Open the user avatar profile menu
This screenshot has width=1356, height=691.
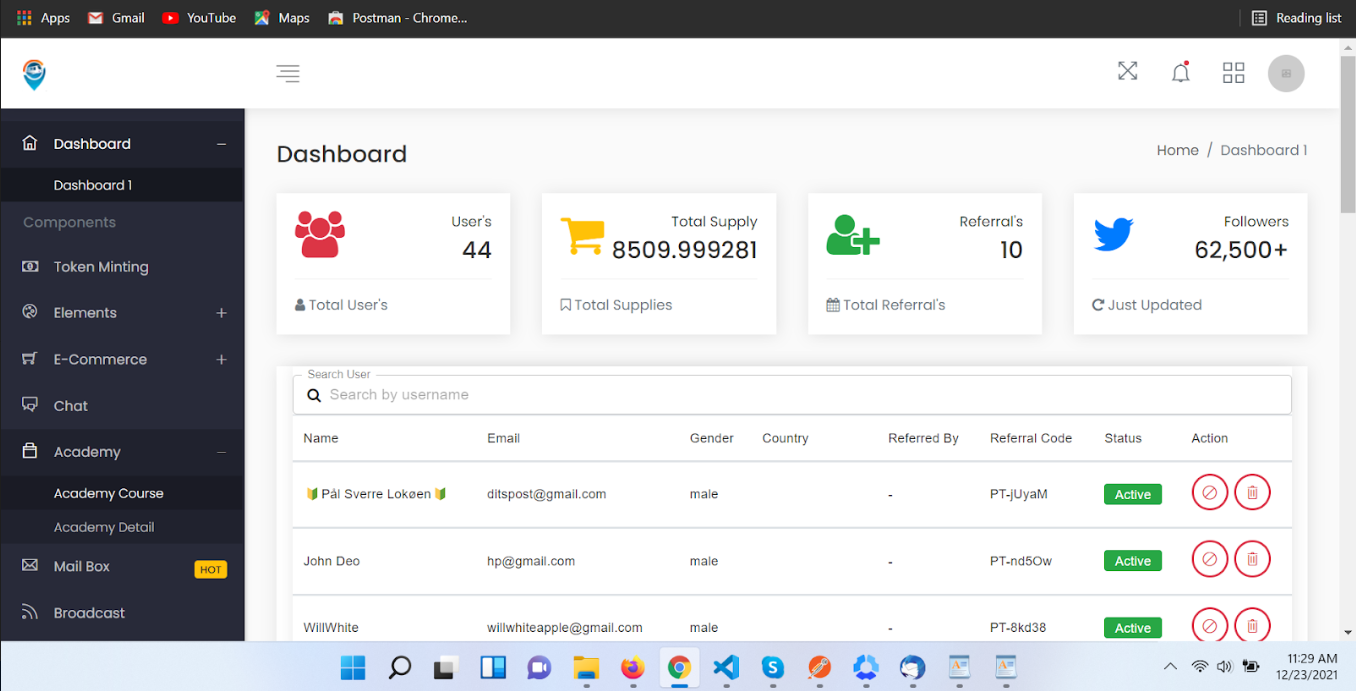(x=1286, y=73)
